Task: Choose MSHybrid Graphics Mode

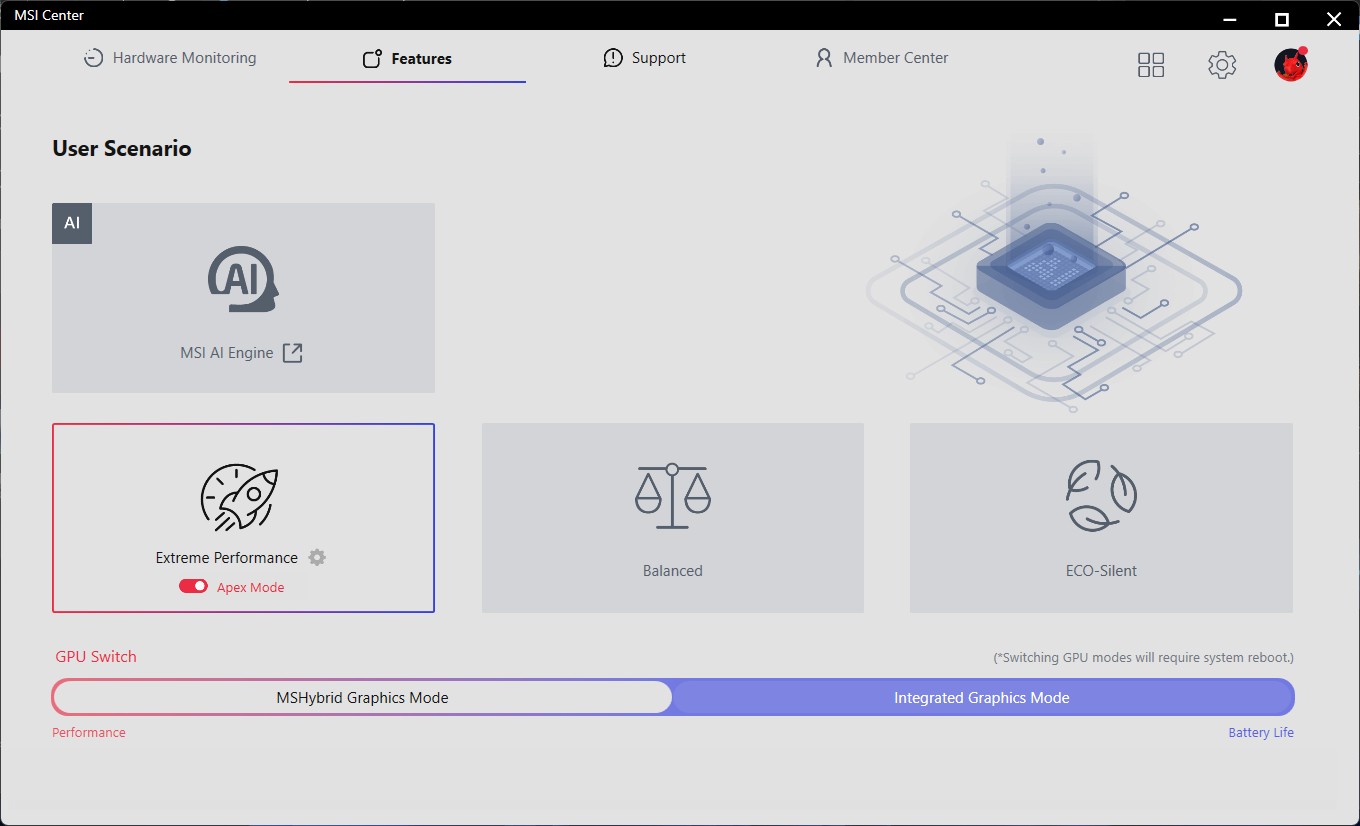Action: (x=362, y=697)
